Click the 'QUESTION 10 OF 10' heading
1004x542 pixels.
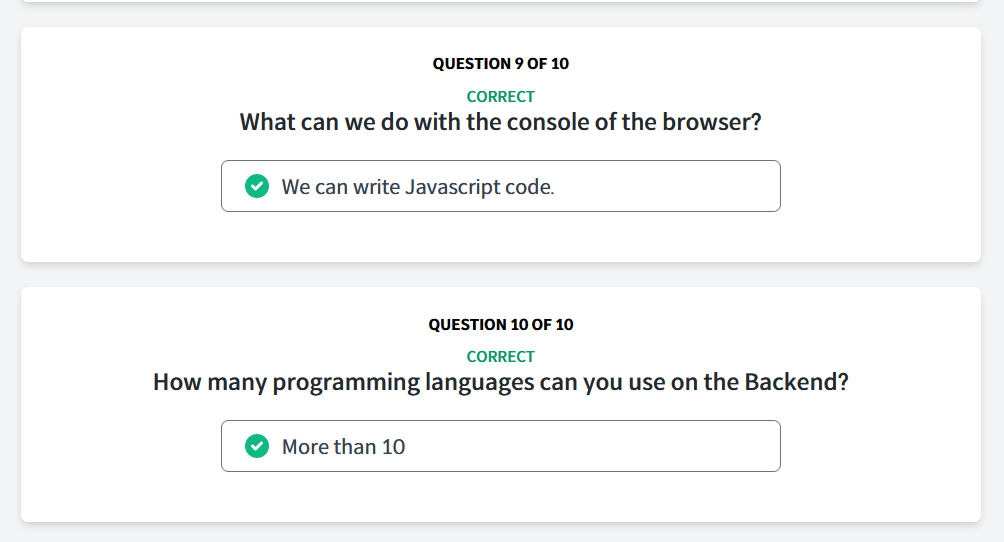tap(501, 324)
